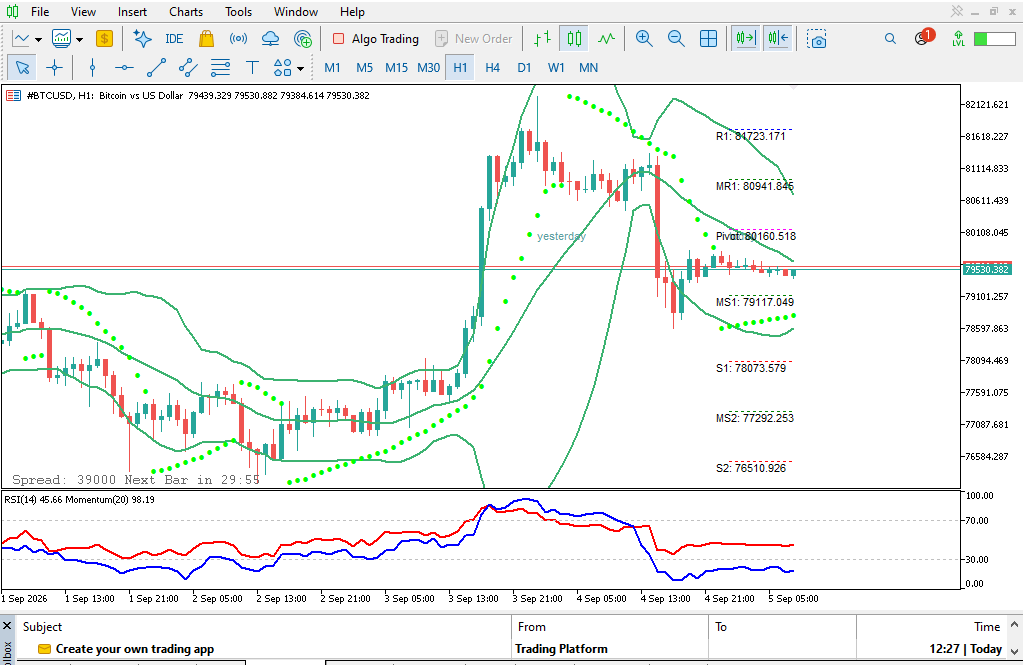Close the Toolbox panel
The image size is (1025, 665).
(x=7, y=626)
